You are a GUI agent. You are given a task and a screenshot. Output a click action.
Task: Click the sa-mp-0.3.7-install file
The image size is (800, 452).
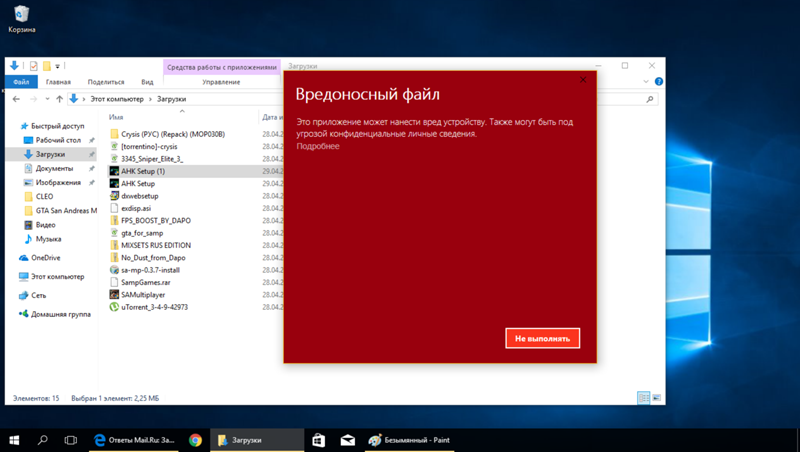[150, 270]
